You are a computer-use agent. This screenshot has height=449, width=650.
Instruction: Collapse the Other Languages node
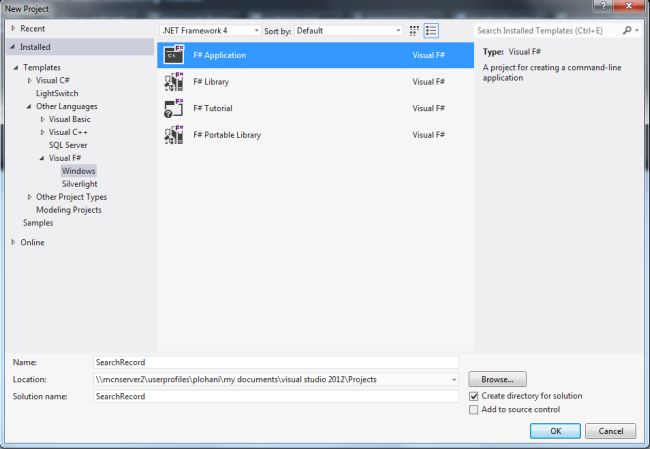click(x=29, y=107)
